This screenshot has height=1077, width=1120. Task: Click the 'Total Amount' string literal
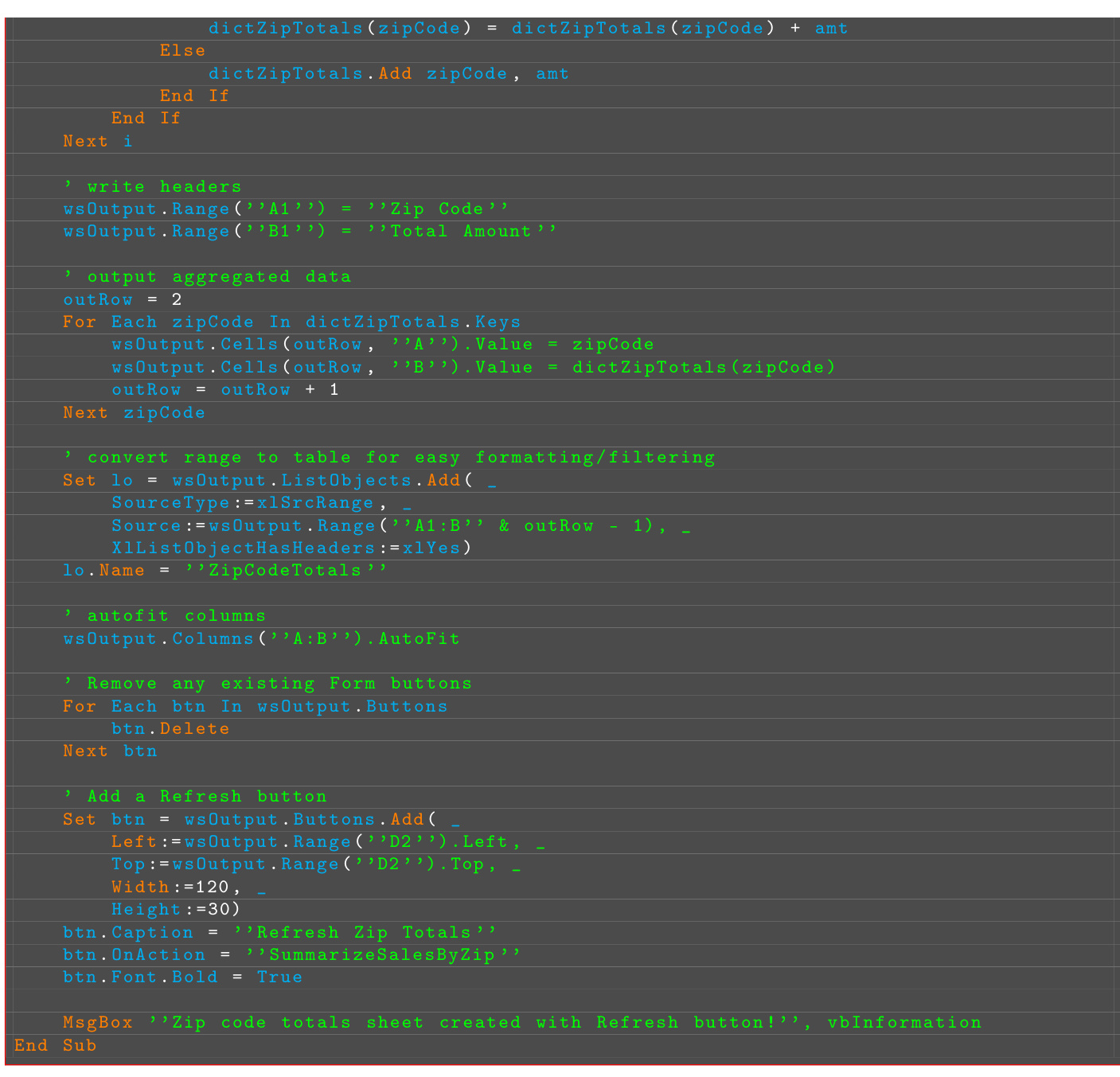point(462,231)
